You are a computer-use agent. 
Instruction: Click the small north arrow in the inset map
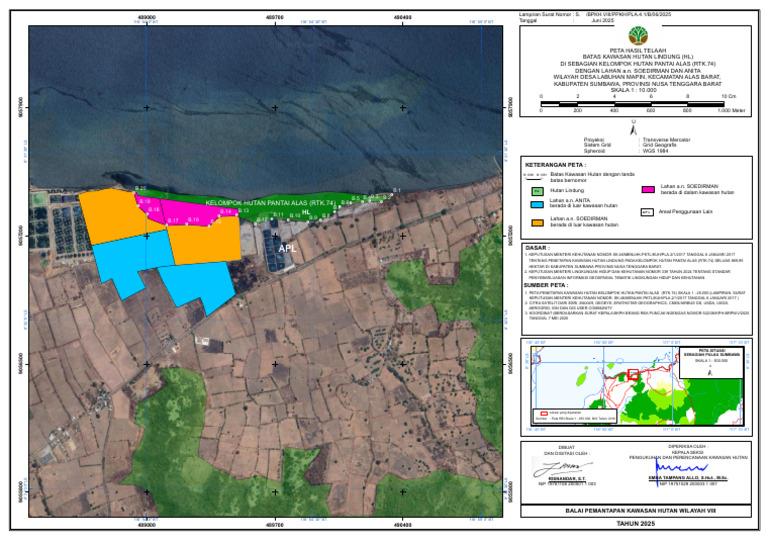click(x=710, y=372)
